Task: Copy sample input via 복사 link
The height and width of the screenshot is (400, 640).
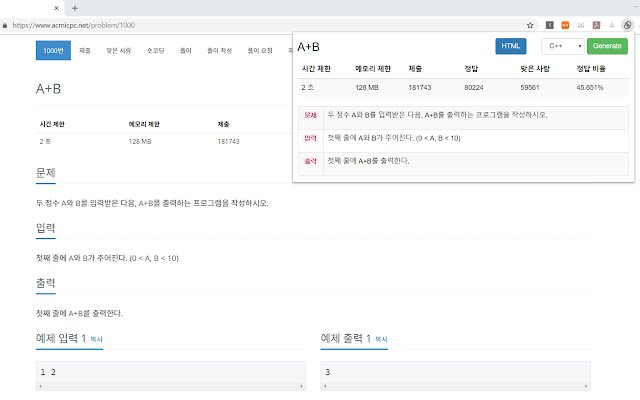Action: [x=96, y=339]
